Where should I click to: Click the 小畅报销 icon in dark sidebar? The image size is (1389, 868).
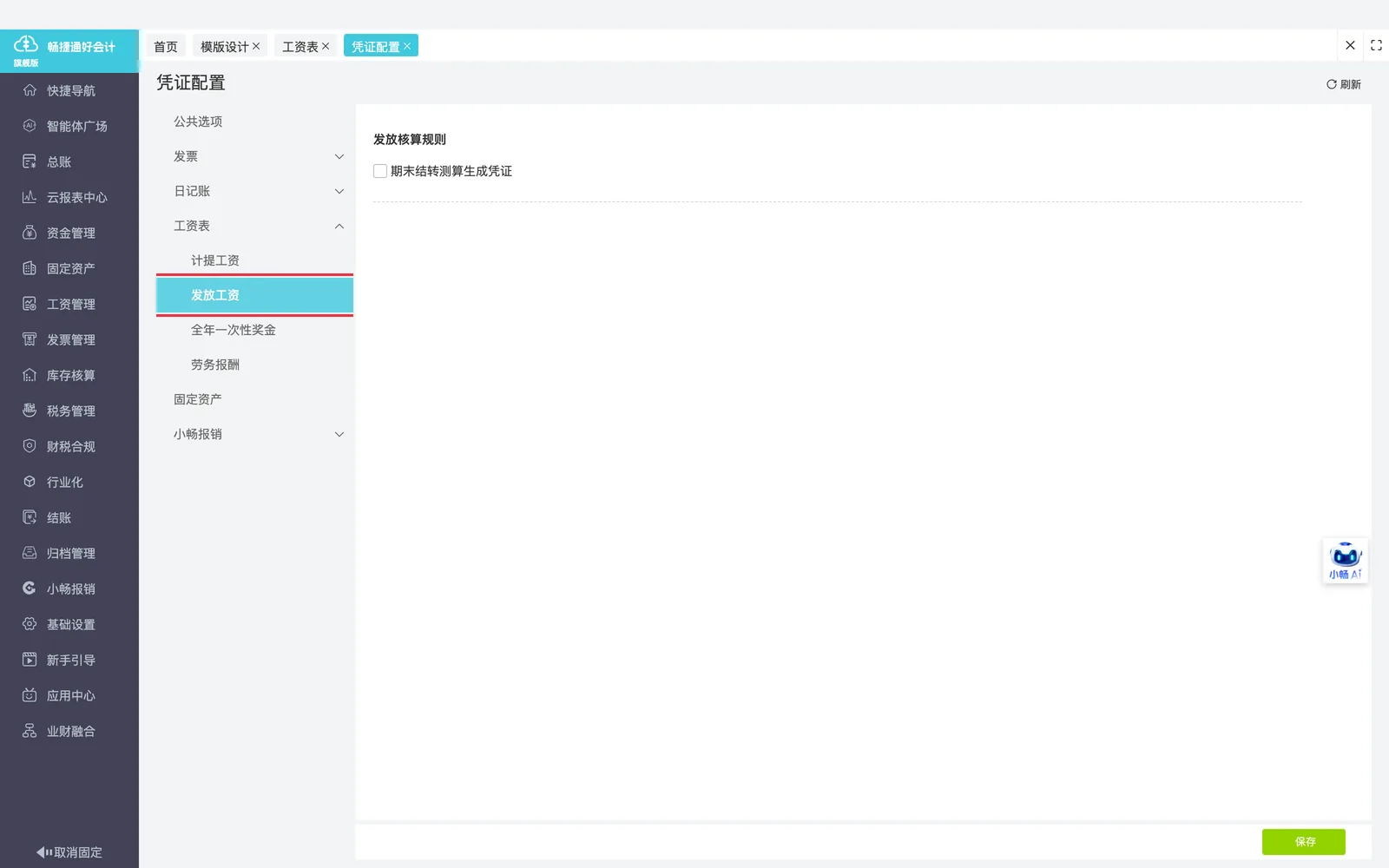pyautogui.click(x=30, y=589)
